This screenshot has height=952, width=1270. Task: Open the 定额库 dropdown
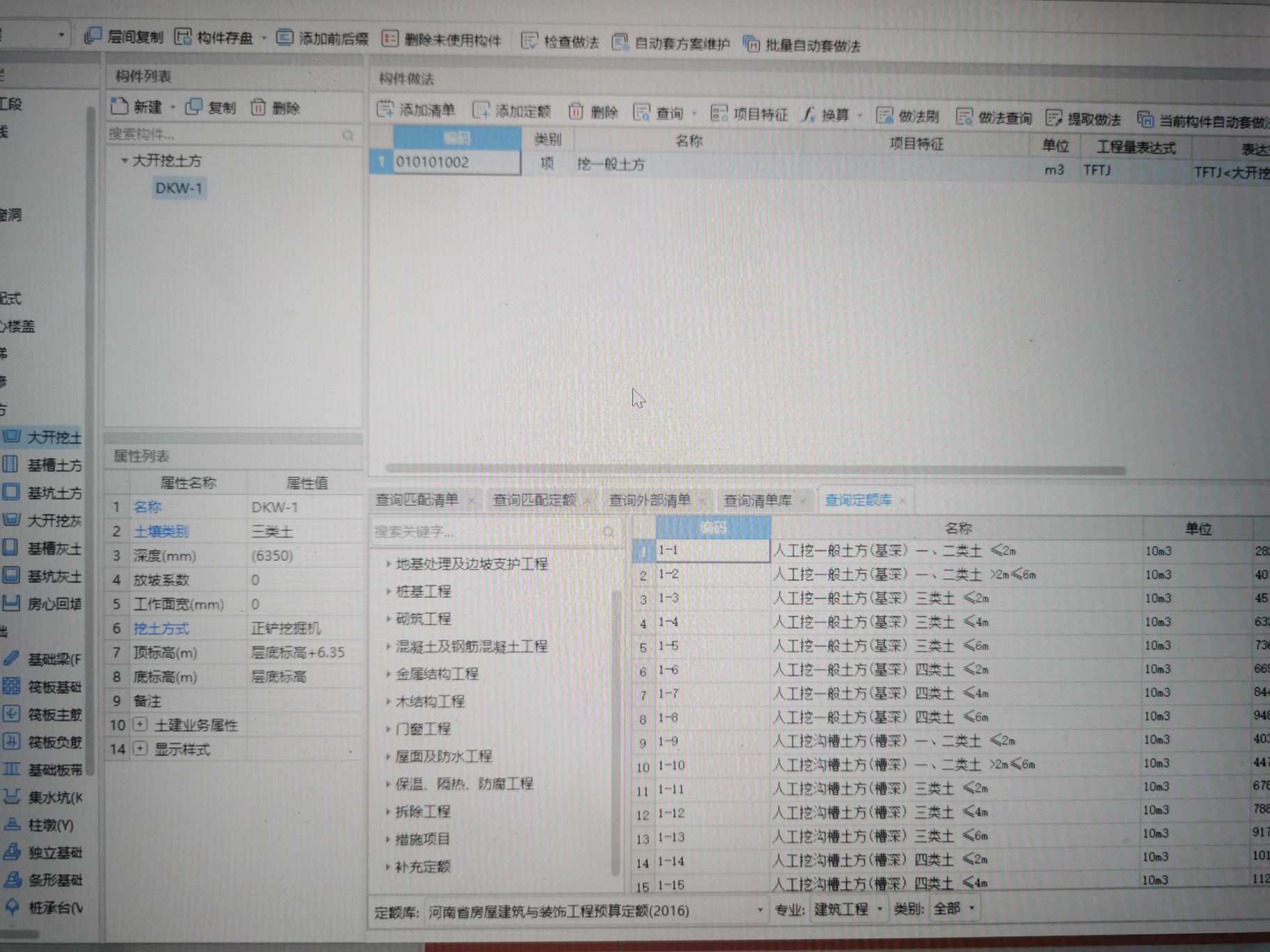759,910
